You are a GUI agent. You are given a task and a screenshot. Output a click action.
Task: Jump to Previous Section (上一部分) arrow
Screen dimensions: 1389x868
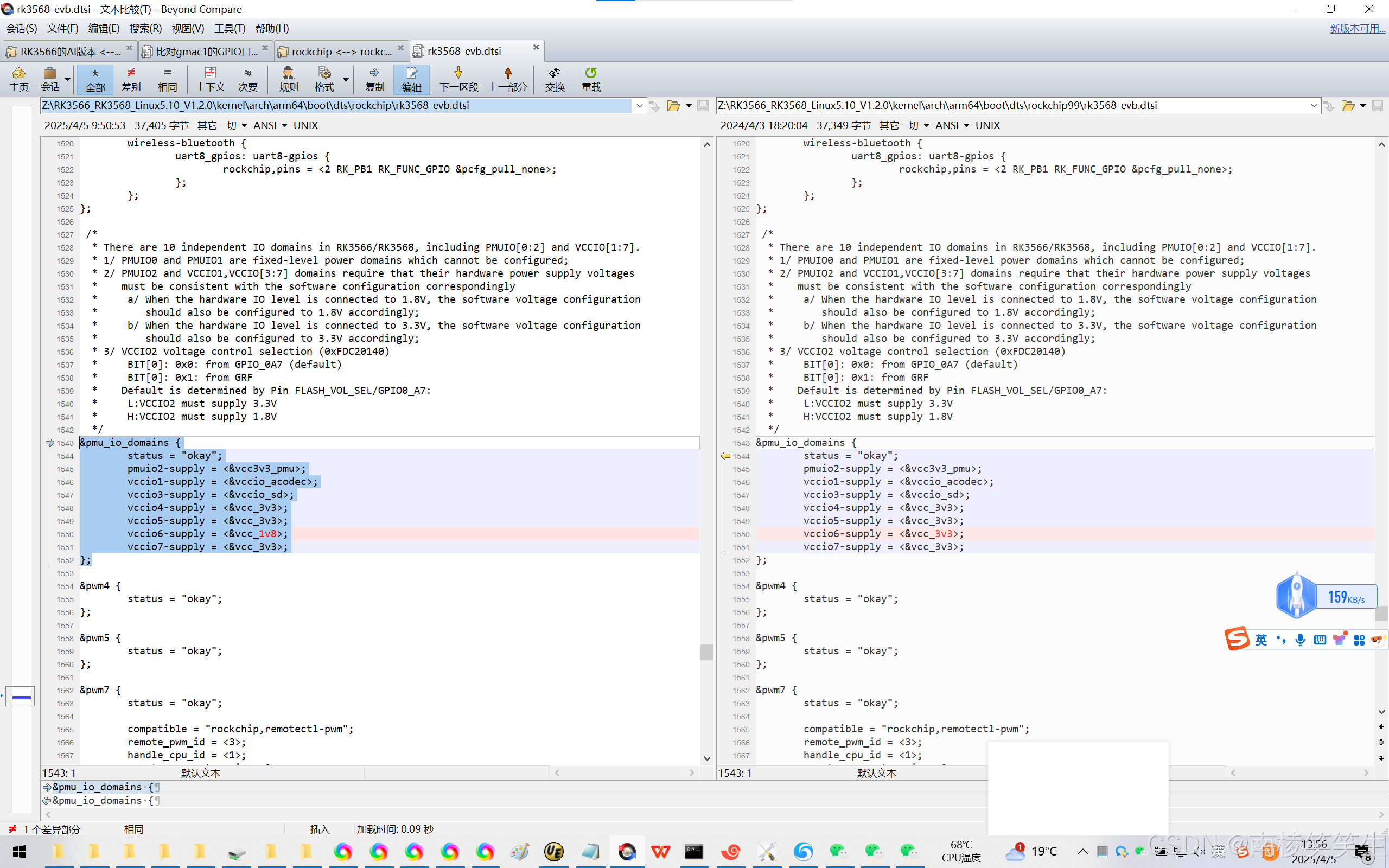507,79
